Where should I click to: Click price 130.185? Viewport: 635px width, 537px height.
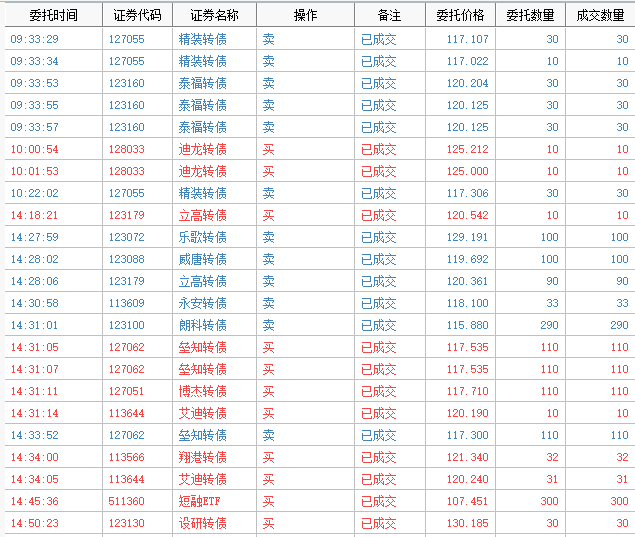468,523
